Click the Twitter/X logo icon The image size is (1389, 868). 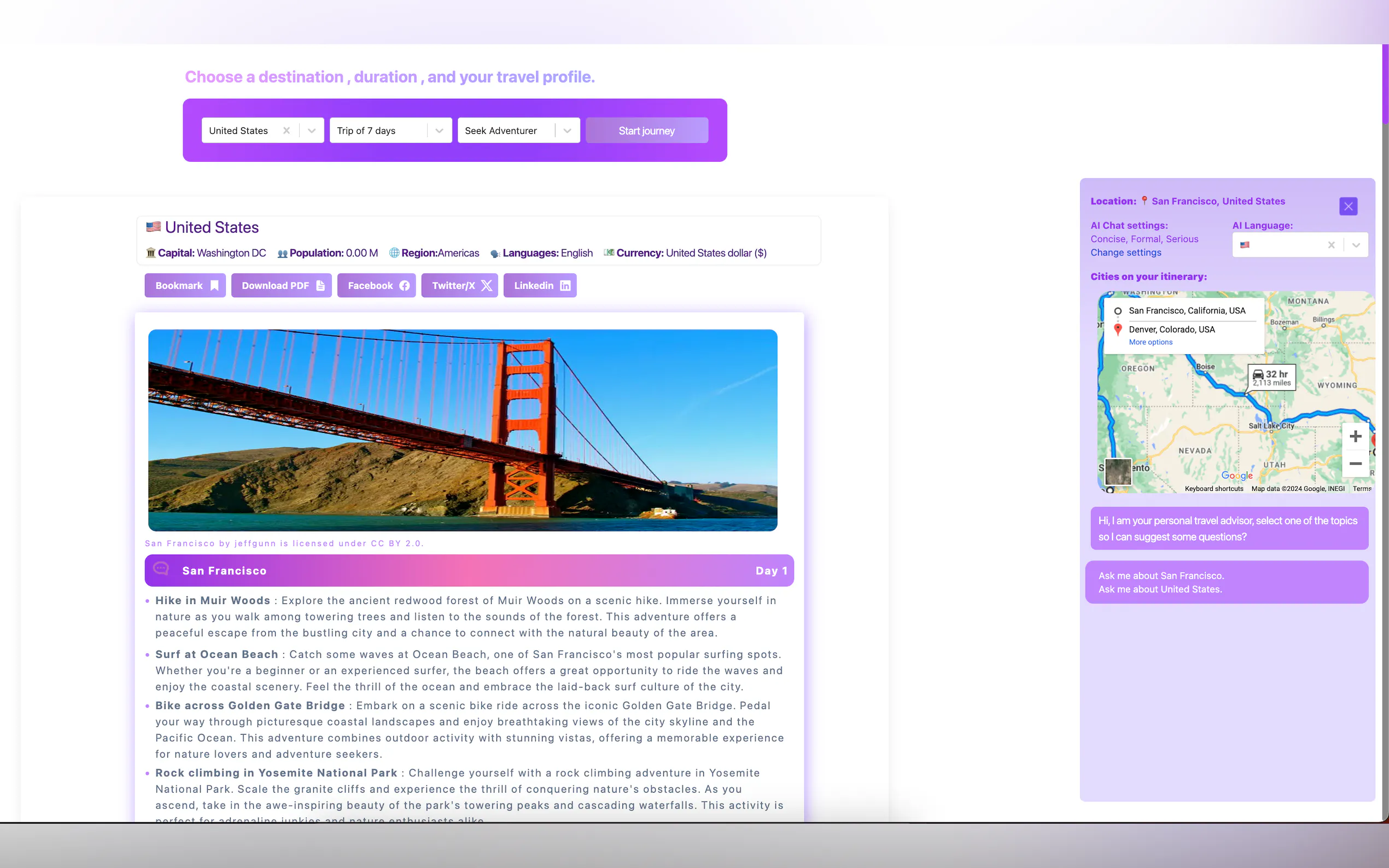tap(486, 285)
